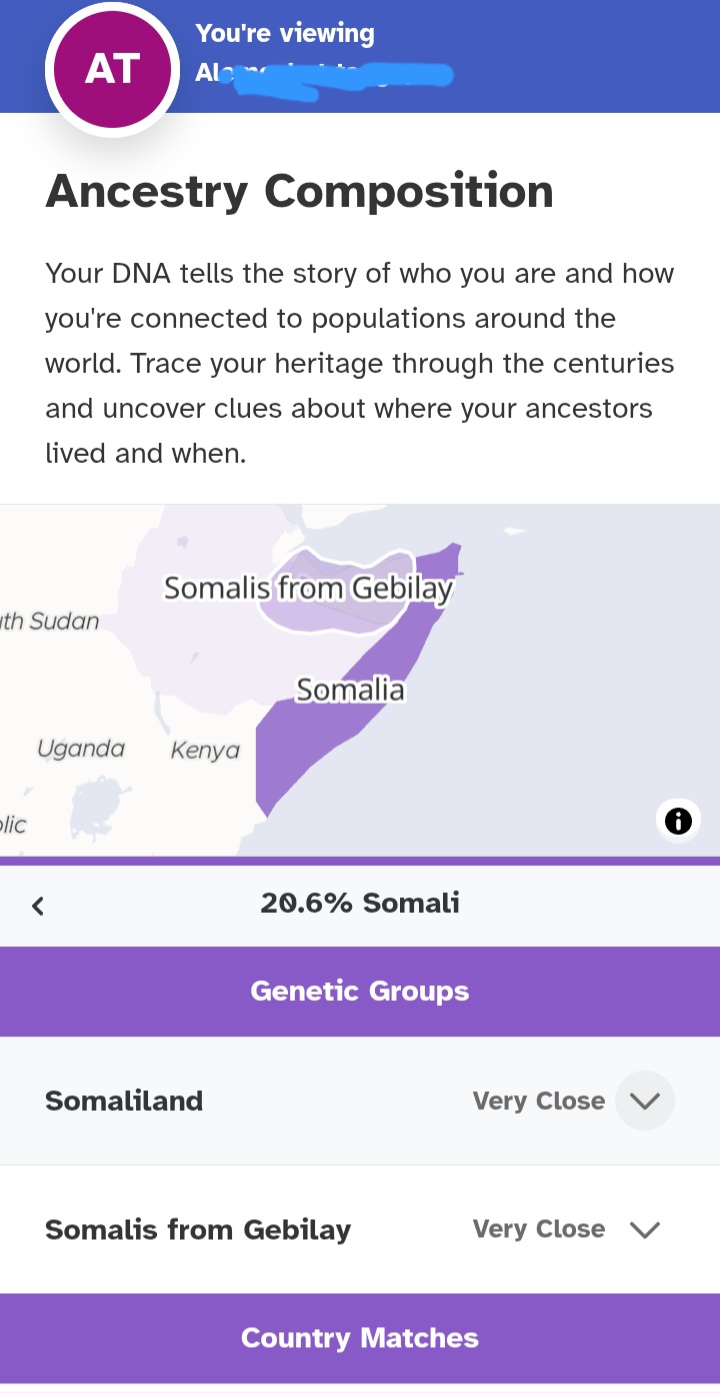
Task: Select the Genetic Groups header
Action: coord(360,991)
